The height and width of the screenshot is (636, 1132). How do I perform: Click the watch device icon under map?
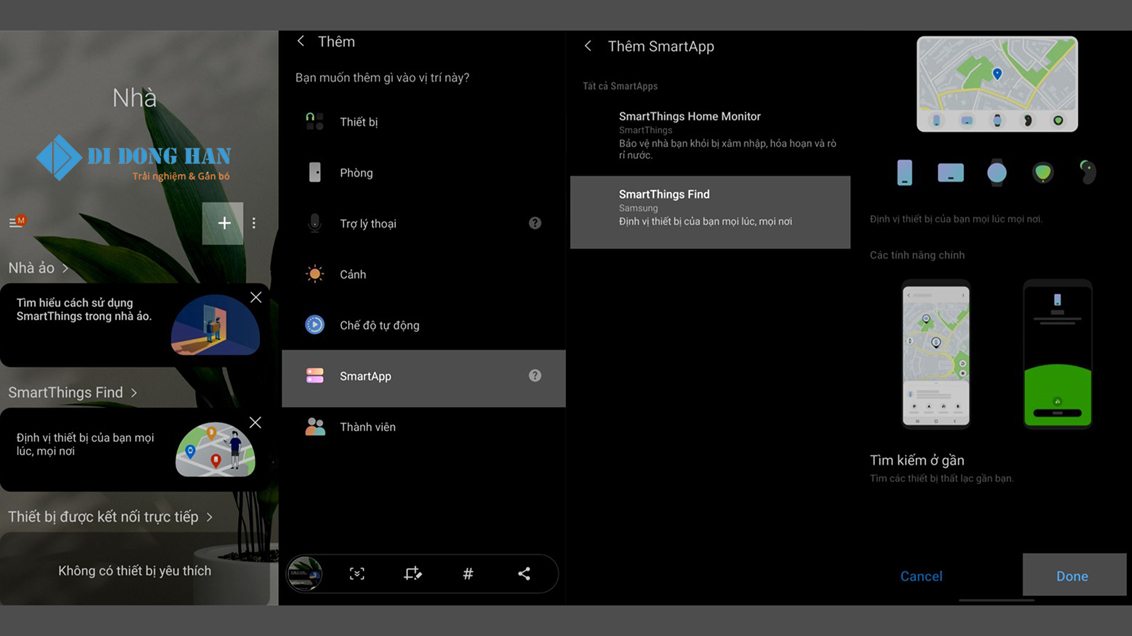click(997, 173)
